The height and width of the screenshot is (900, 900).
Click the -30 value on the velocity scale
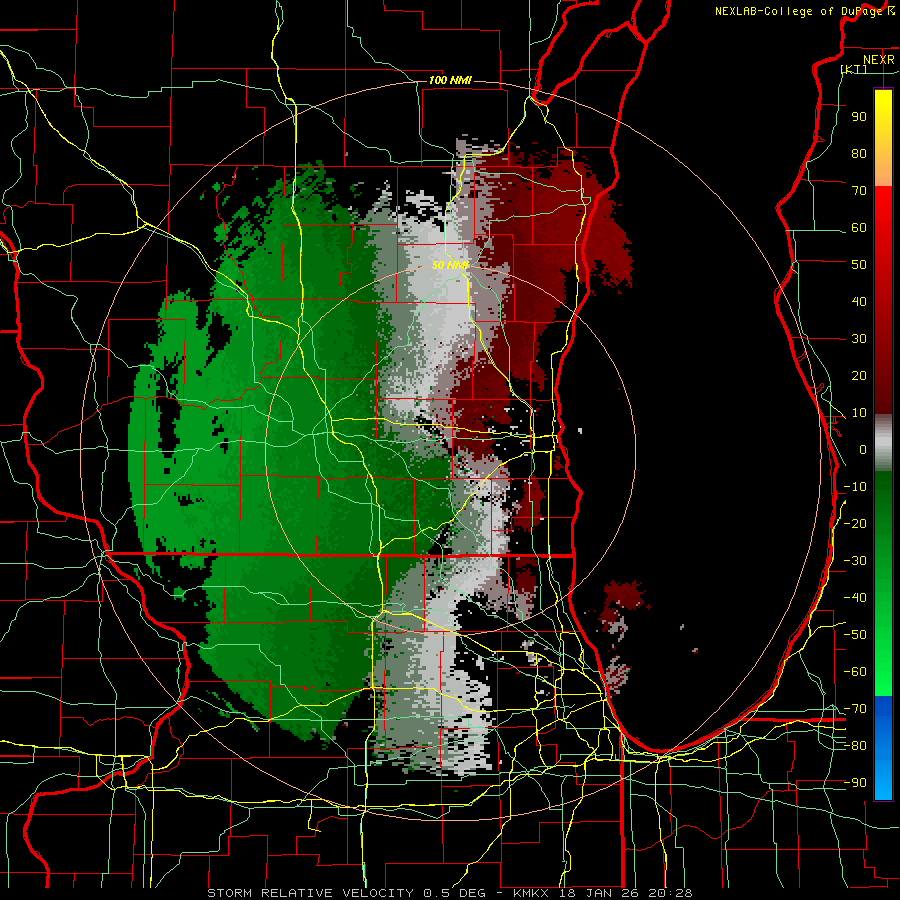coord(855,561)
